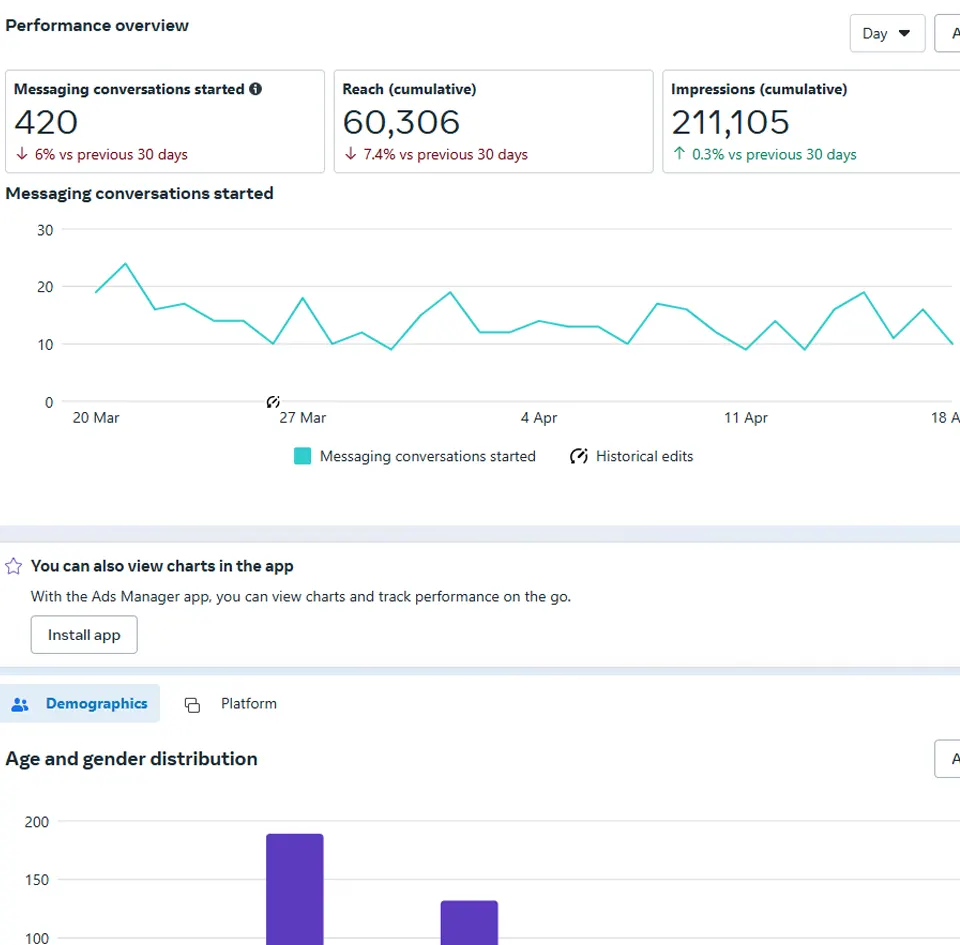Click the green up arrow under 211,105

pos(678,155)
